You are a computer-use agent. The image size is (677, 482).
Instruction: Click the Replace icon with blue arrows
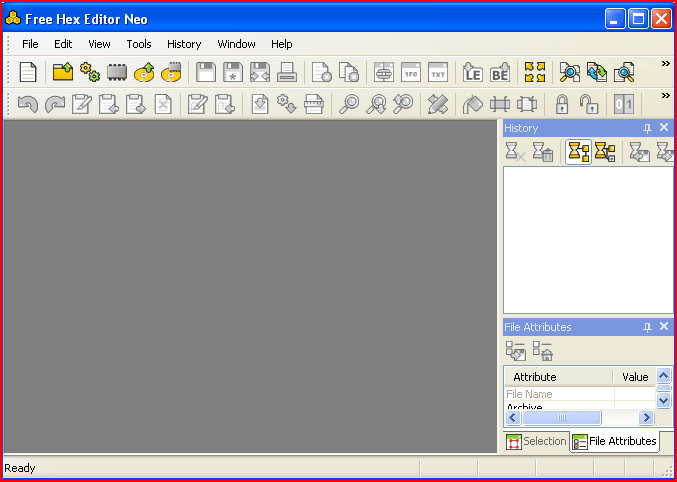[597, 72]
